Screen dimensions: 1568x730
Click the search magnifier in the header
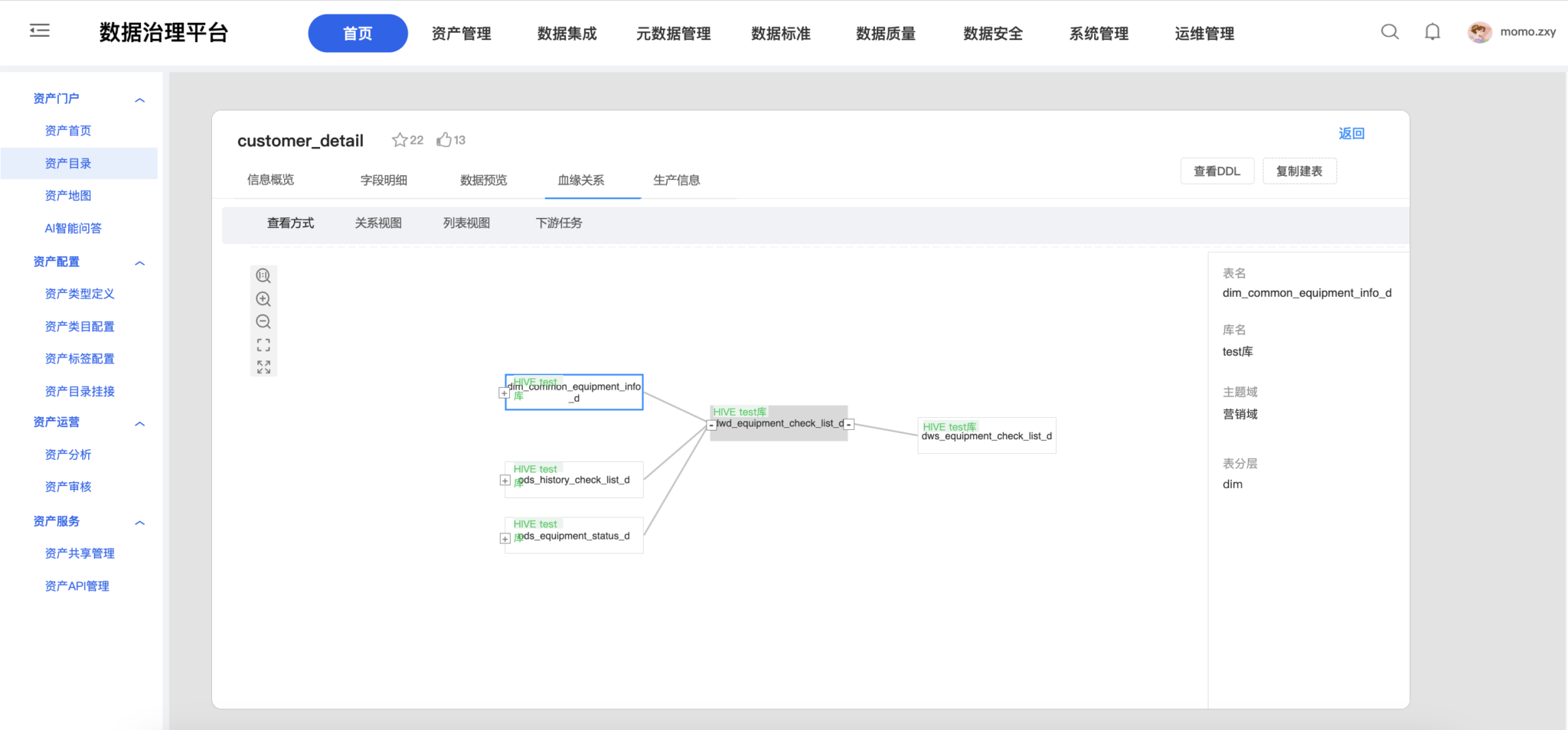[1390, 32]
